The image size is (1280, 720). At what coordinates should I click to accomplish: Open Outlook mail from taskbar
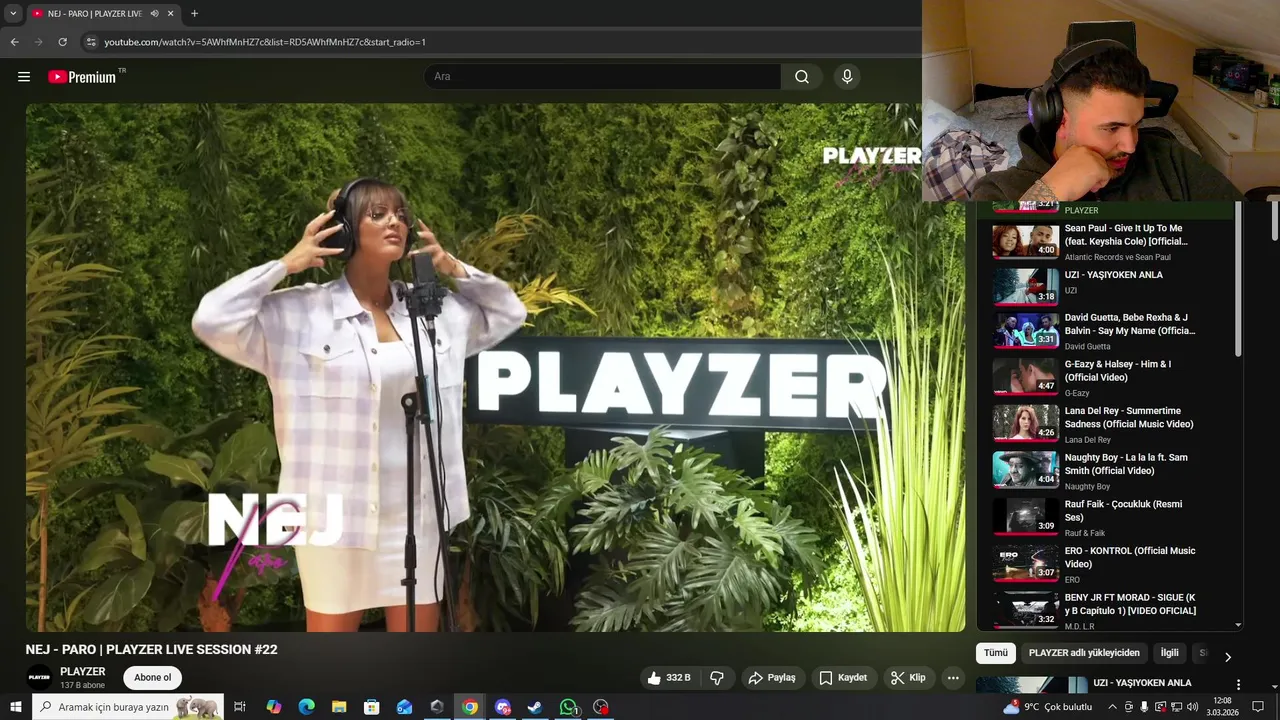(x=404, y=707)
